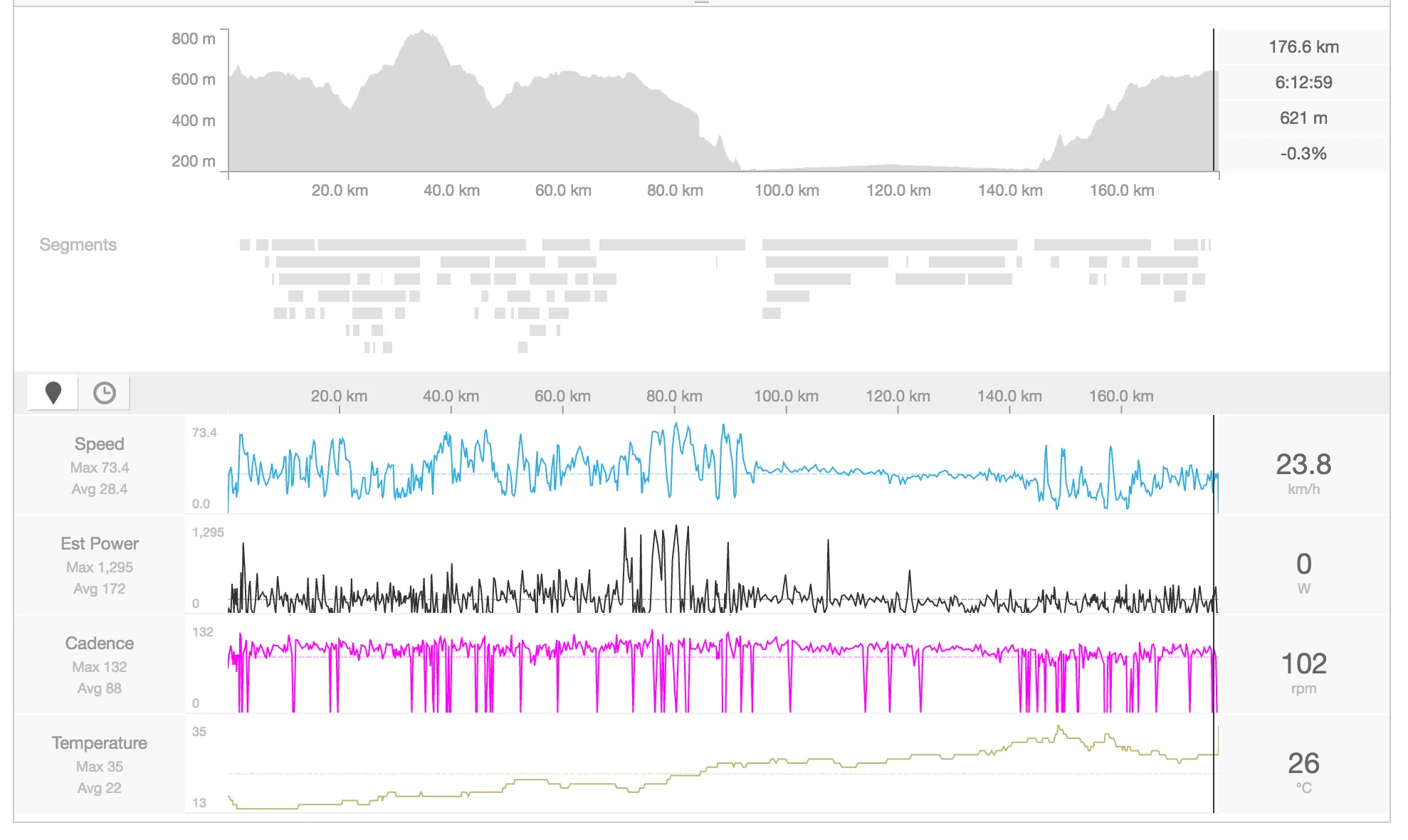Switch x-axis to distance with pin icon

pyautogui.click(x=53, y=392)
